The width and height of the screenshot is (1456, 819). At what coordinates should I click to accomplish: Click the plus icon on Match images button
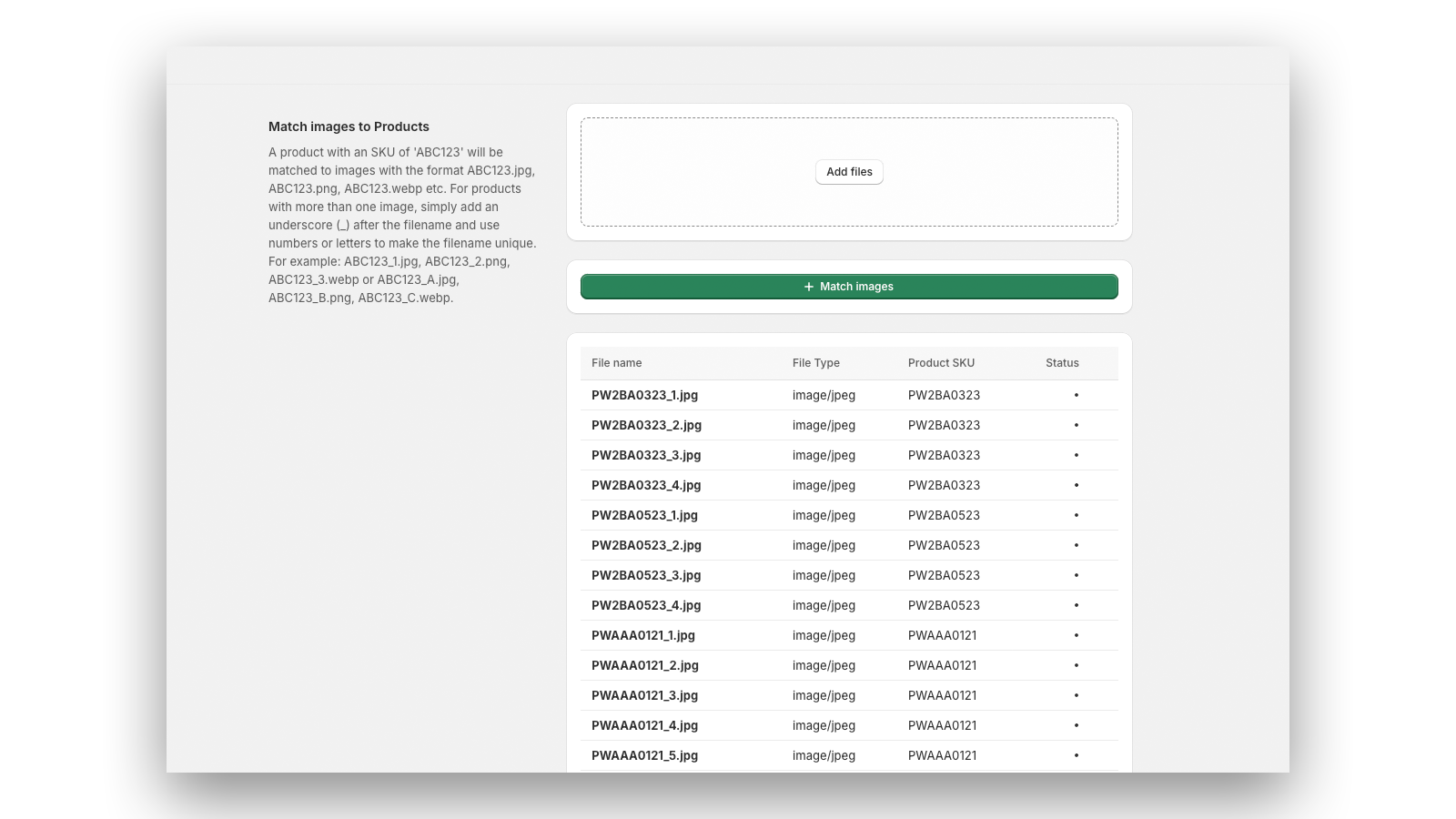806,286
